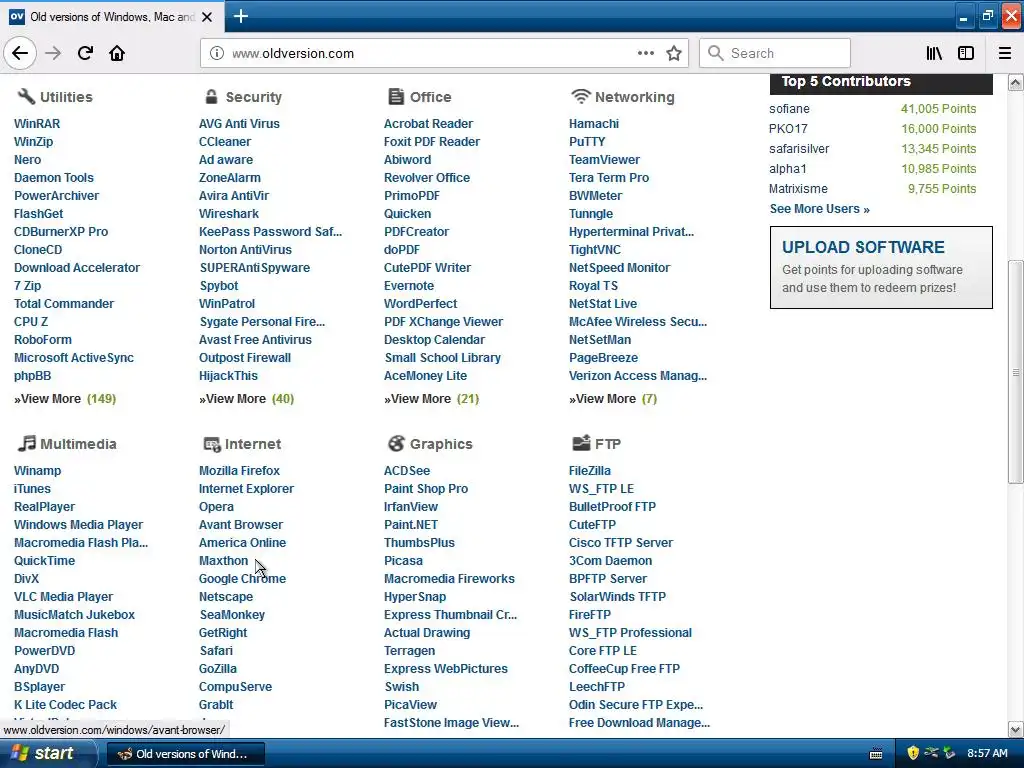Go back with the browser back arrow
Image resolution: width=1024 pixels, height=768 pixels.
(x=20, y=53)
